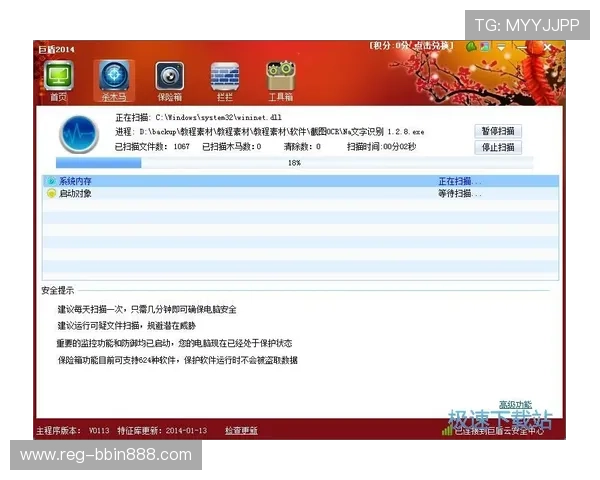The image size is (600, 480).
Task: Click the 安全提示 heading
Action: point(57,291)
